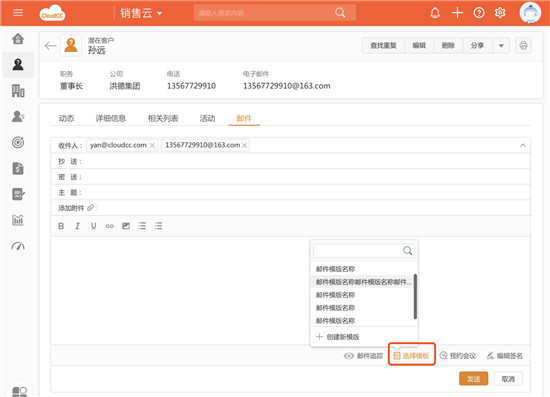This screenshot has height=397, width=550.
Task: Open the contacts sidebar icon
Action: [x=18, y=116]
